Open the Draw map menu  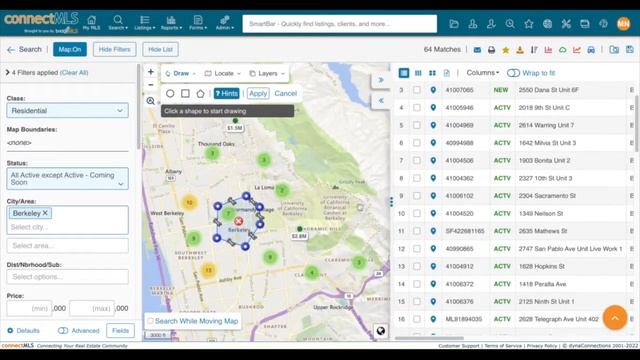click(180, 73)
